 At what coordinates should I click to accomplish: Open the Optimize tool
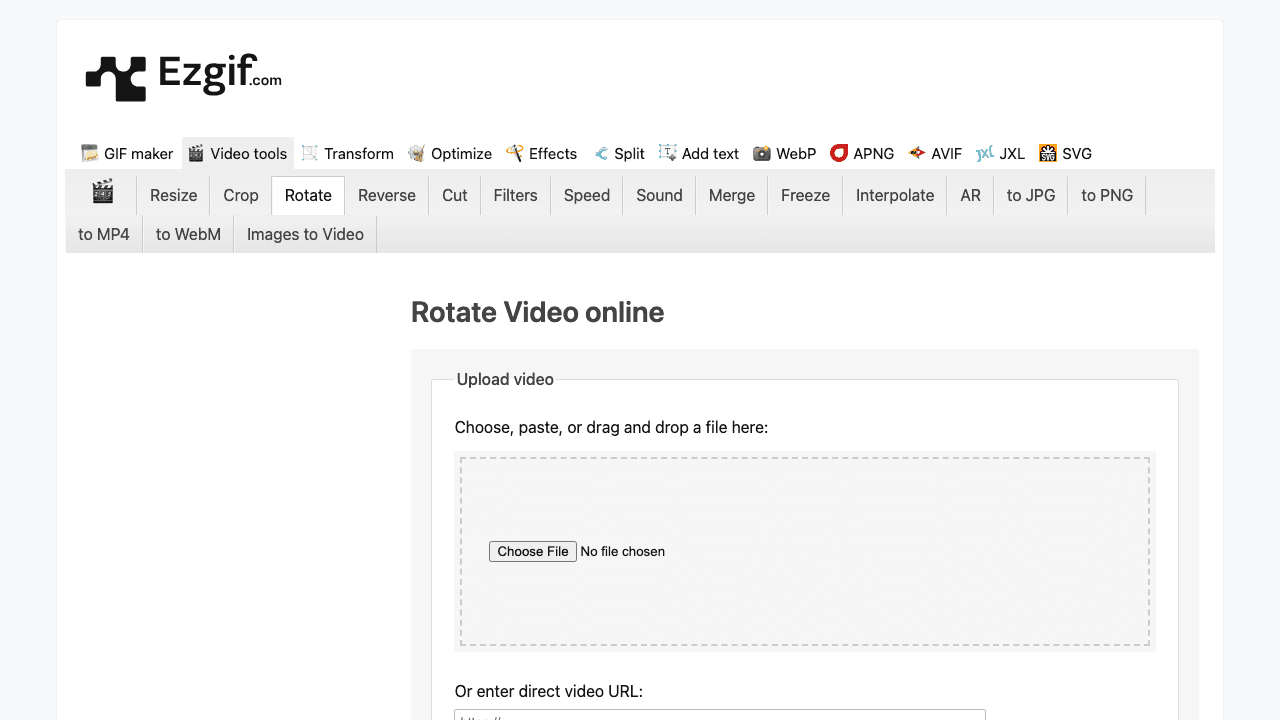(x=450, y=153)
